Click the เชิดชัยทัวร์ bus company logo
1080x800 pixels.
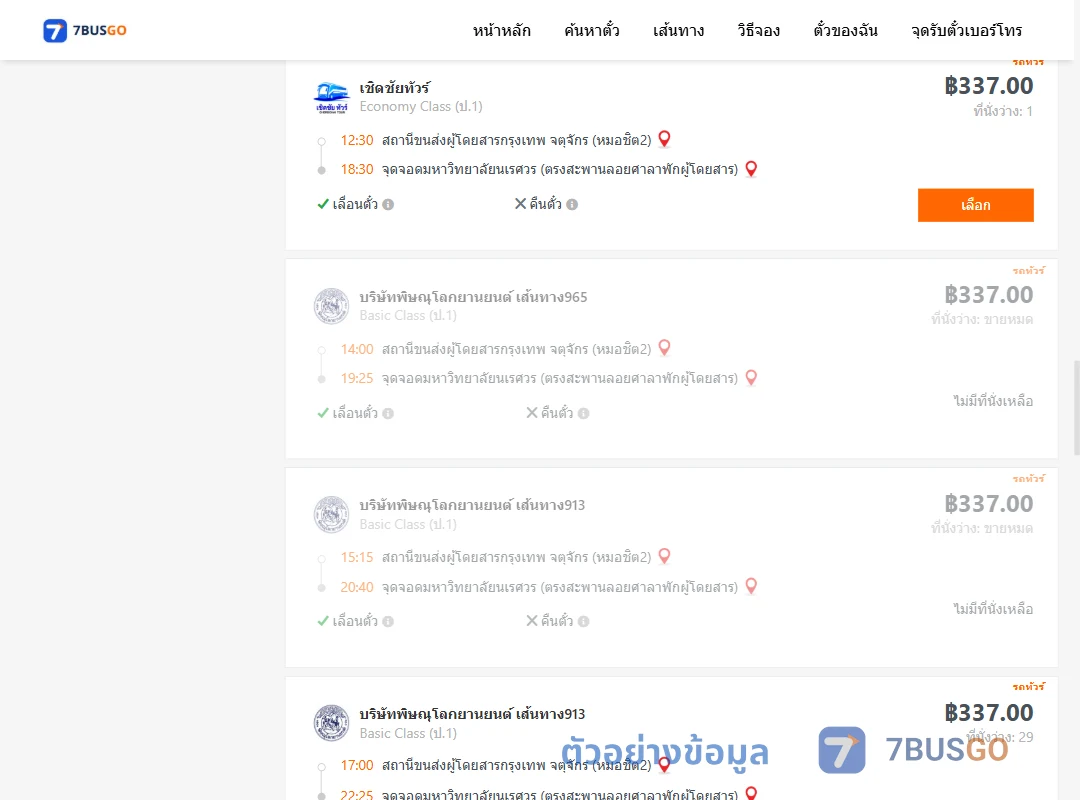pos(331,97)
